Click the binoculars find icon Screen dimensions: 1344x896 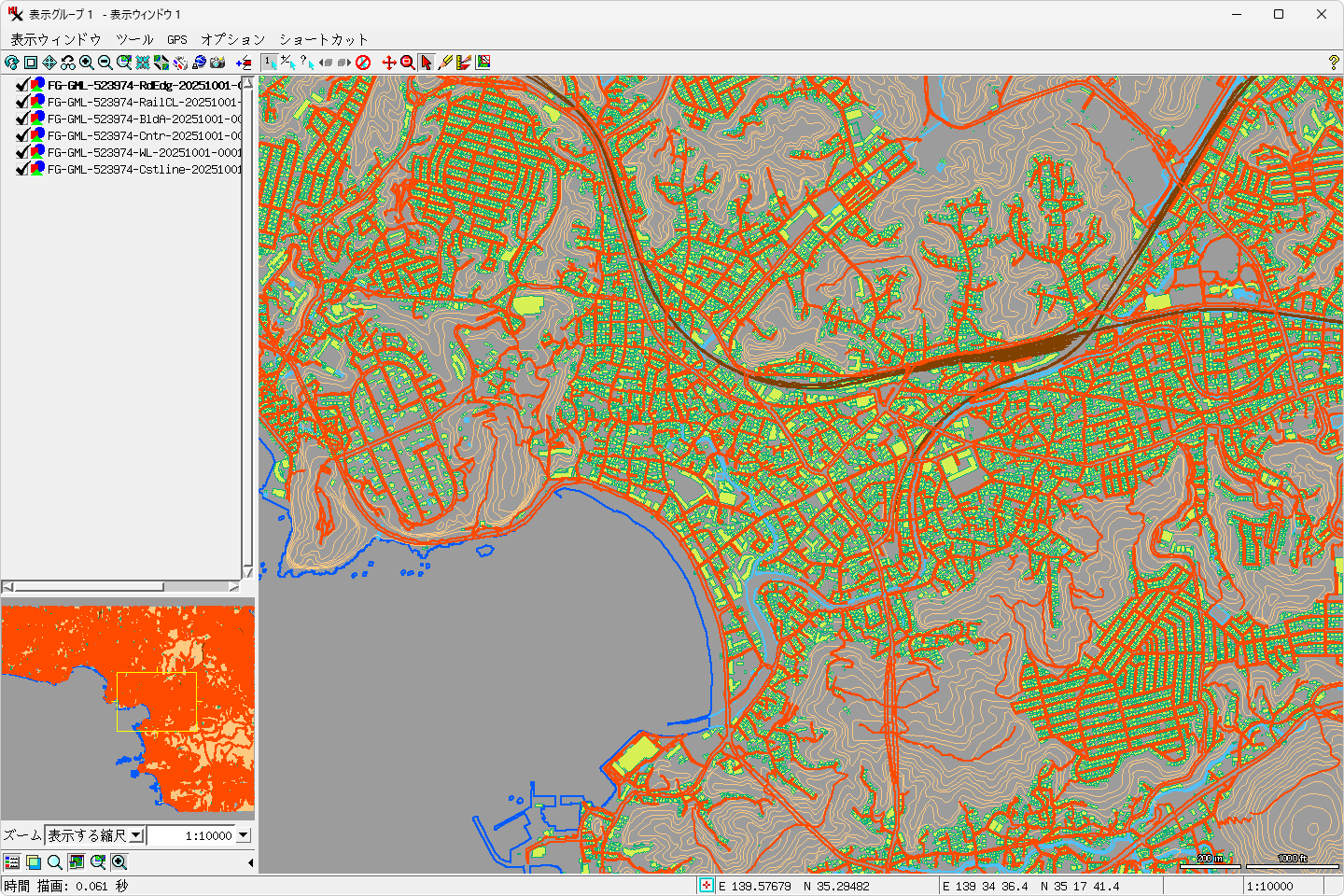(x=68, y=63)
